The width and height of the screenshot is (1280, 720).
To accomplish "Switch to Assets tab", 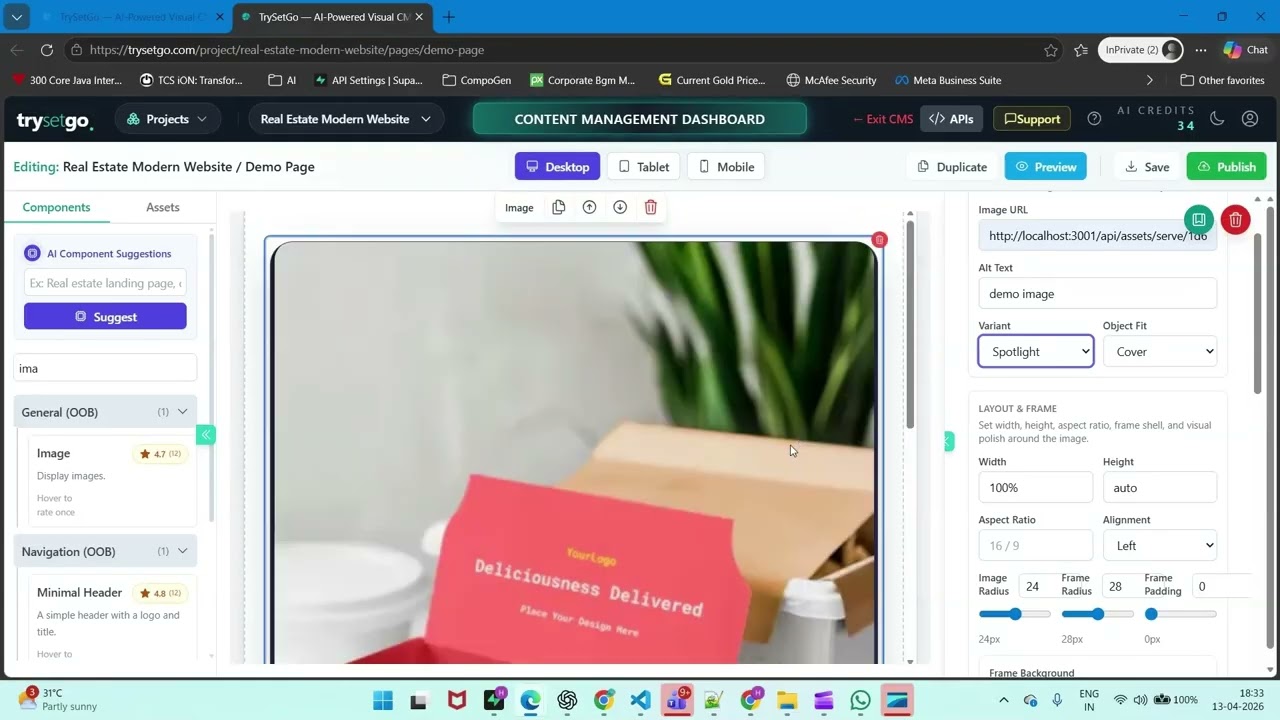I will 163,207.
